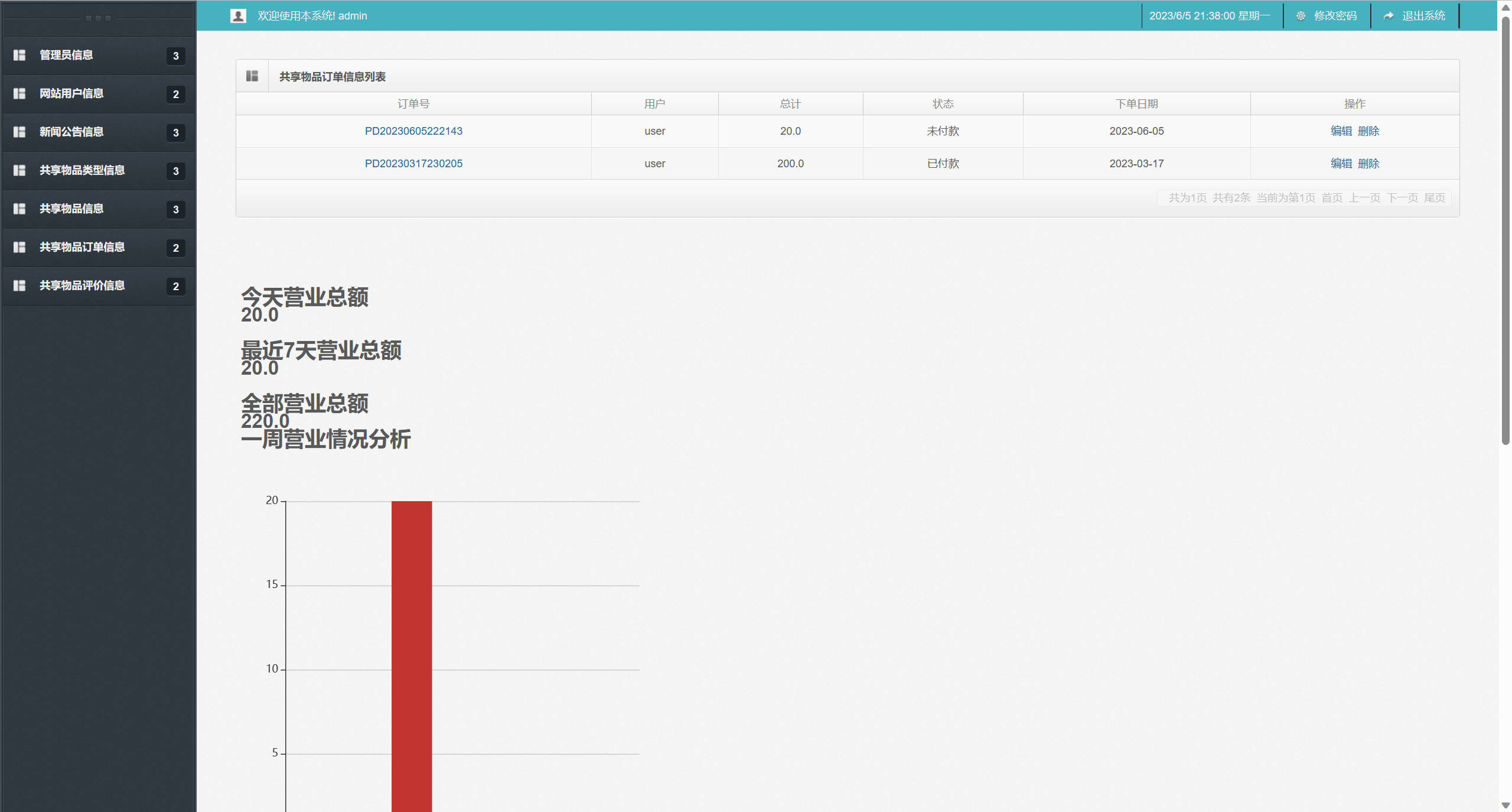
Task: Click the scrollbar down arrow
Action: point(1506,805)
